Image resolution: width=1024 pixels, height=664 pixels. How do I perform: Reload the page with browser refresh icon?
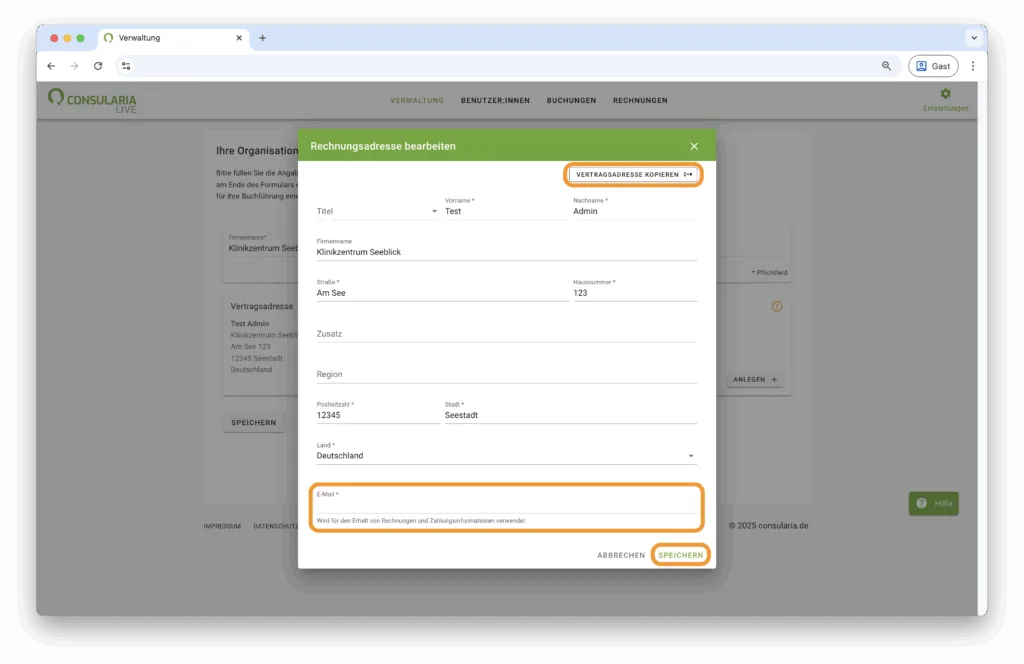click(x=98, y=66)
